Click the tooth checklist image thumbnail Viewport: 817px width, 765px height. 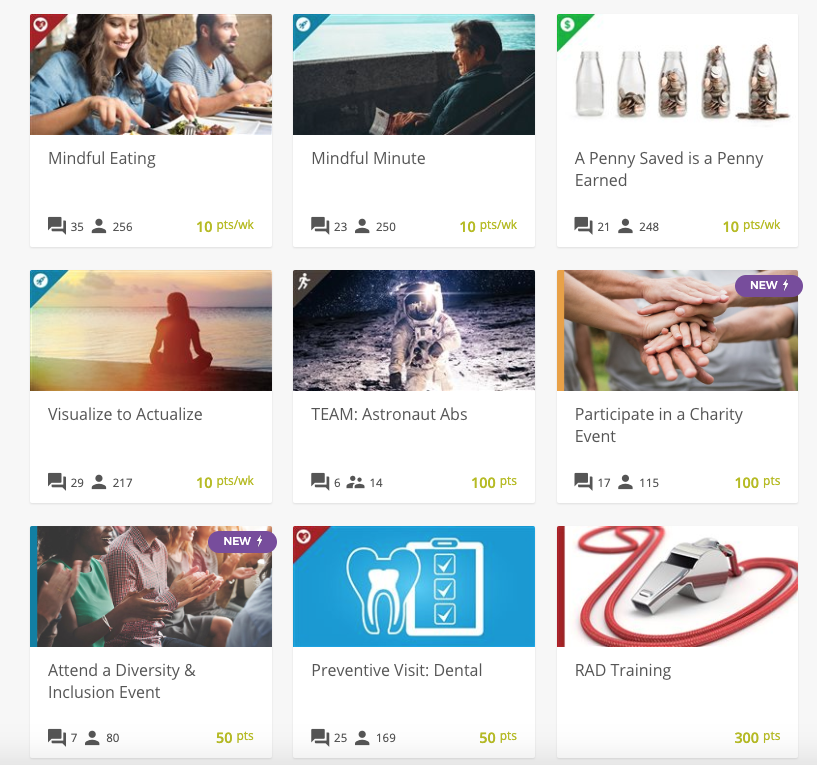414,586
